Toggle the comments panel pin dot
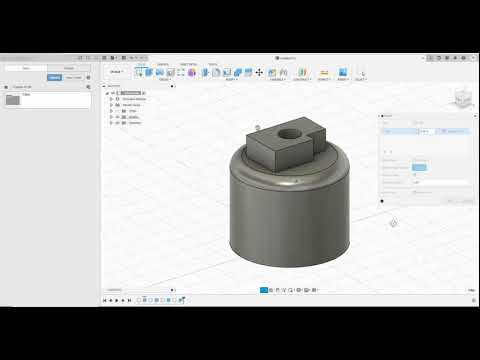This screenshot has width=480, height=360. tap(172, 290)
